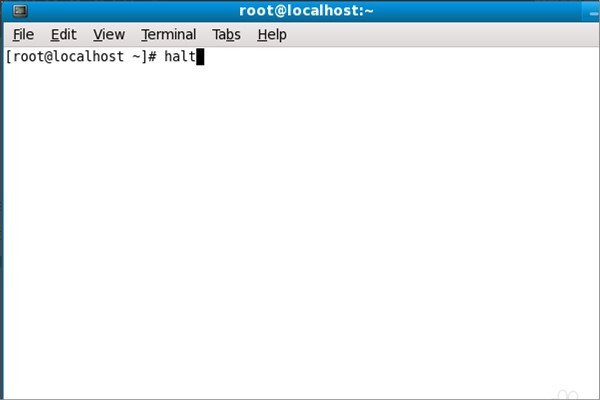Click the black block cursor after halt
Screen dimensions: 600x400
coord(200,57)
